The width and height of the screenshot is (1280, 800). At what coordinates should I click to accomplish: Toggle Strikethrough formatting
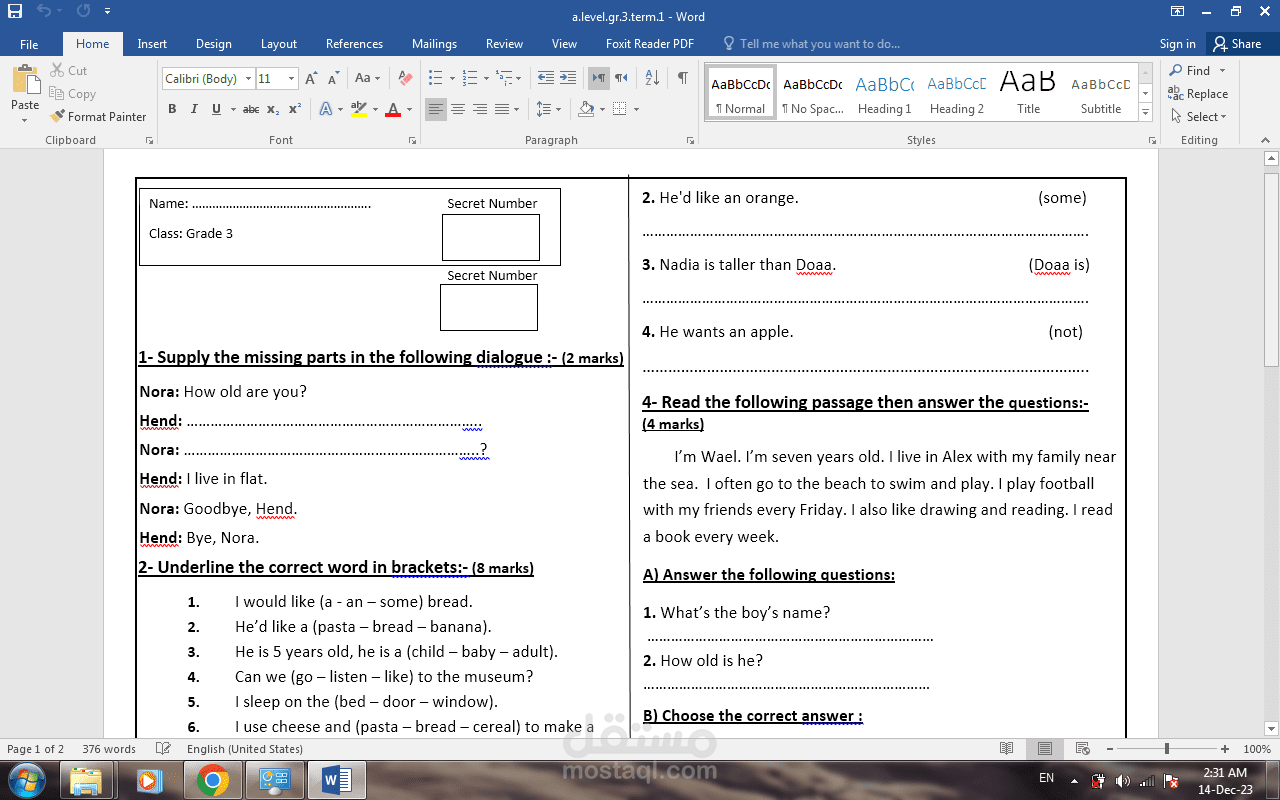click(x=251, y=109)
